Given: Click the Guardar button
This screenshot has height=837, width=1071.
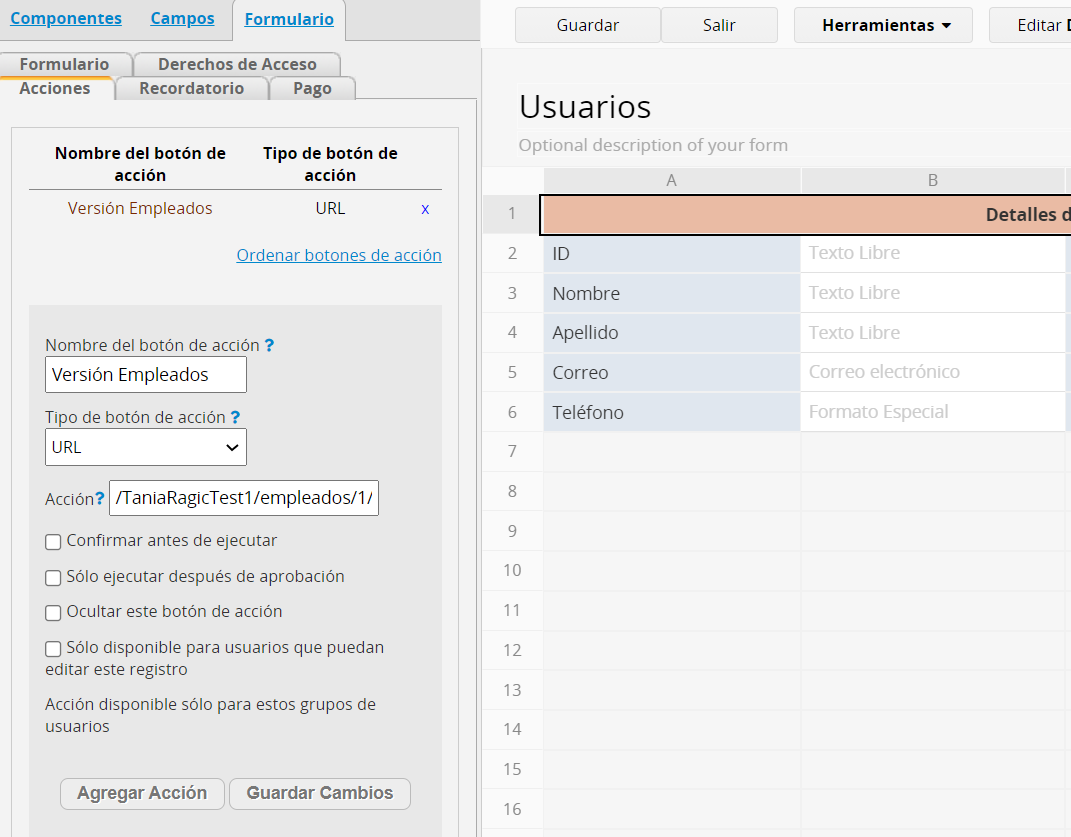Looking at the screenshot, I should coord(587,25).
